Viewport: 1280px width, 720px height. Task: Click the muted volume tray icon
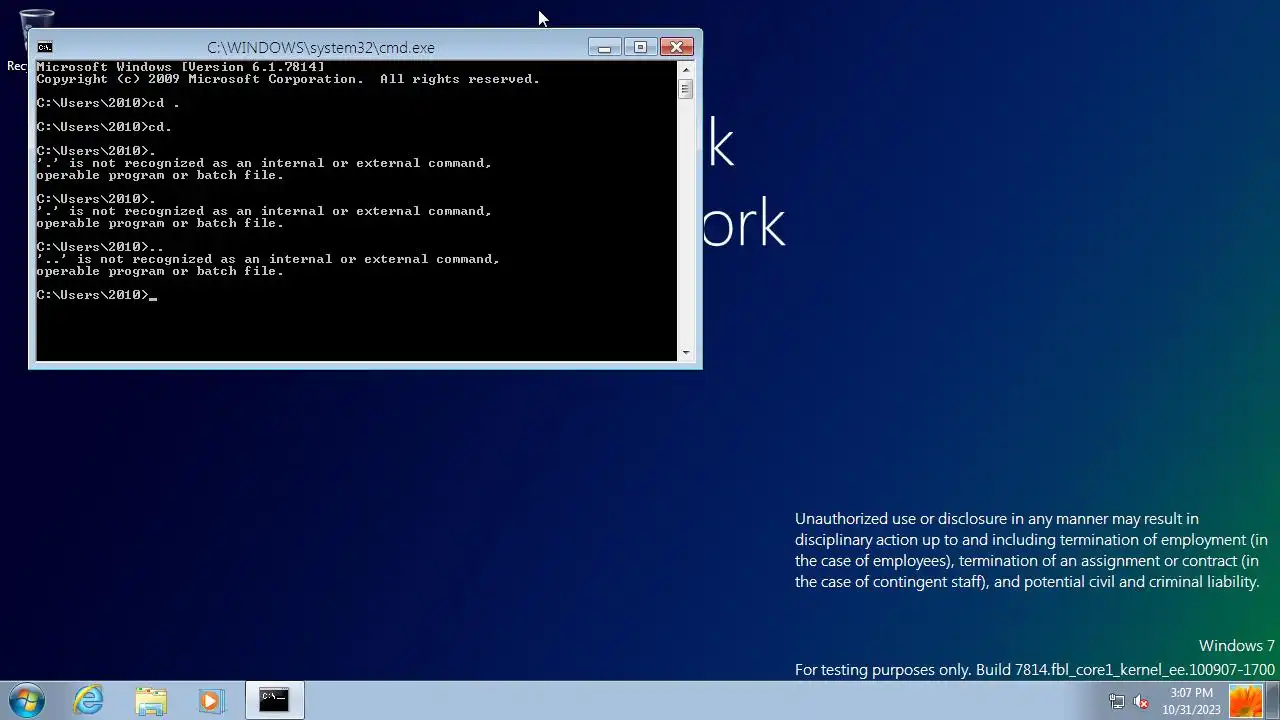click(1141, 702)
